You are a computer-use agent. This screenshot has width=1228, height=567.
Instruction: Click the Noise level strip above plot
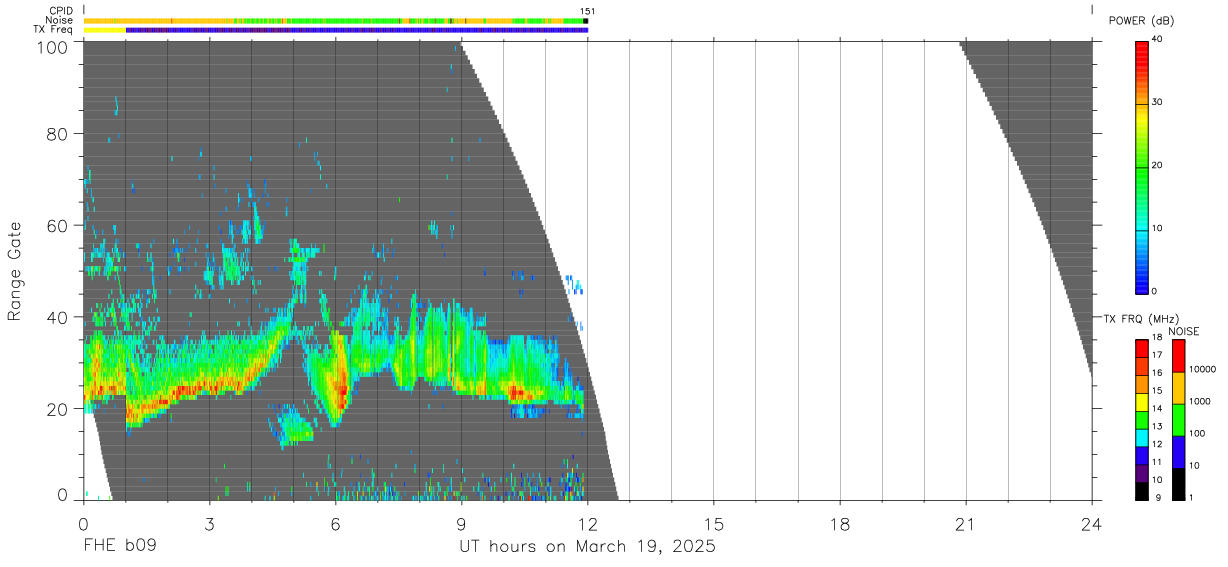pos(336,20)
